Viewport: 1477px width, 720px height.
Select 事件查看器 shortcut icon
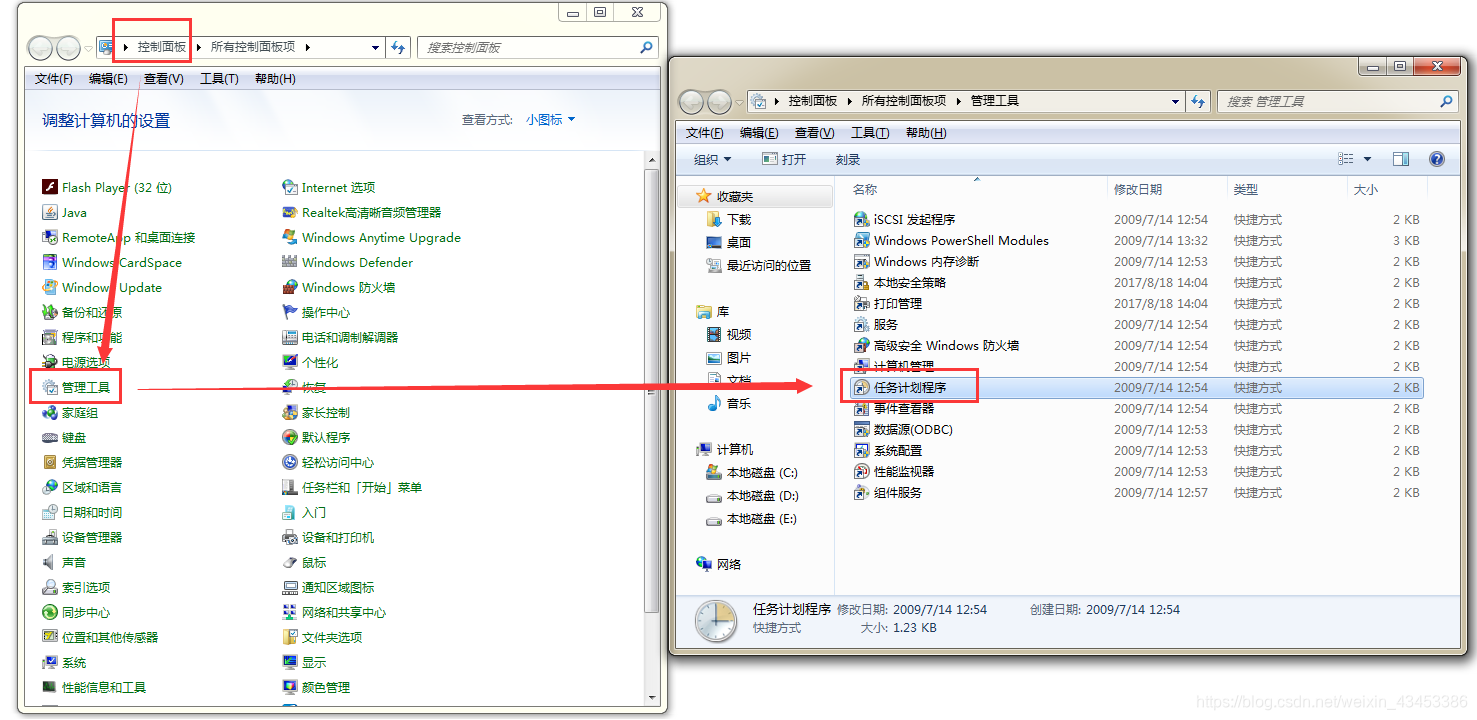pos(861,408)
